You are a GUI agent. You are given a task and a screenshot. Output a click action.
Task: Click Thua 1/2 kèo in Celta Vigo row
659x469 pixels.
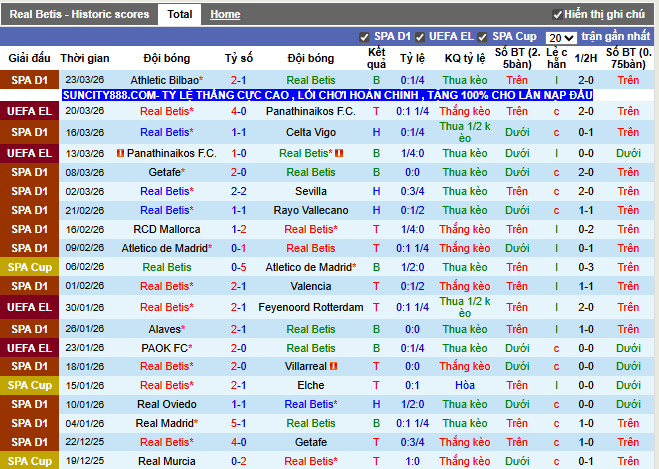(465, 132)
